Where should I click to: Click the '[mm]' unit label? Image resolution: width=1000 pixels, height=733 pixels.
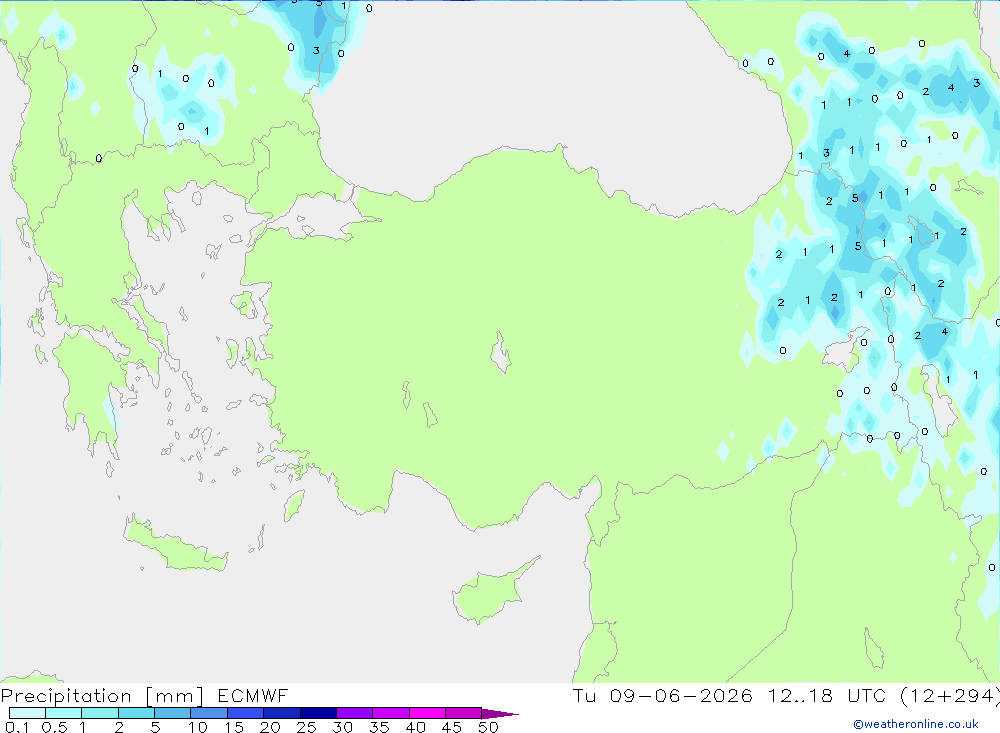pyautogui.click(x=175, y=696)
